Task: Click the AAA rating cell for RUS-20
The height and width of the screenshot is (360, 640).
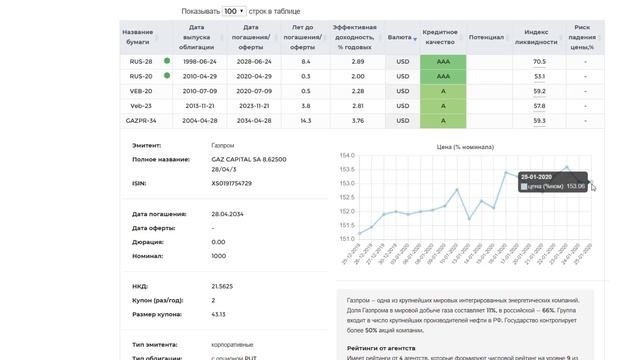Action: (x=443, y=76)
